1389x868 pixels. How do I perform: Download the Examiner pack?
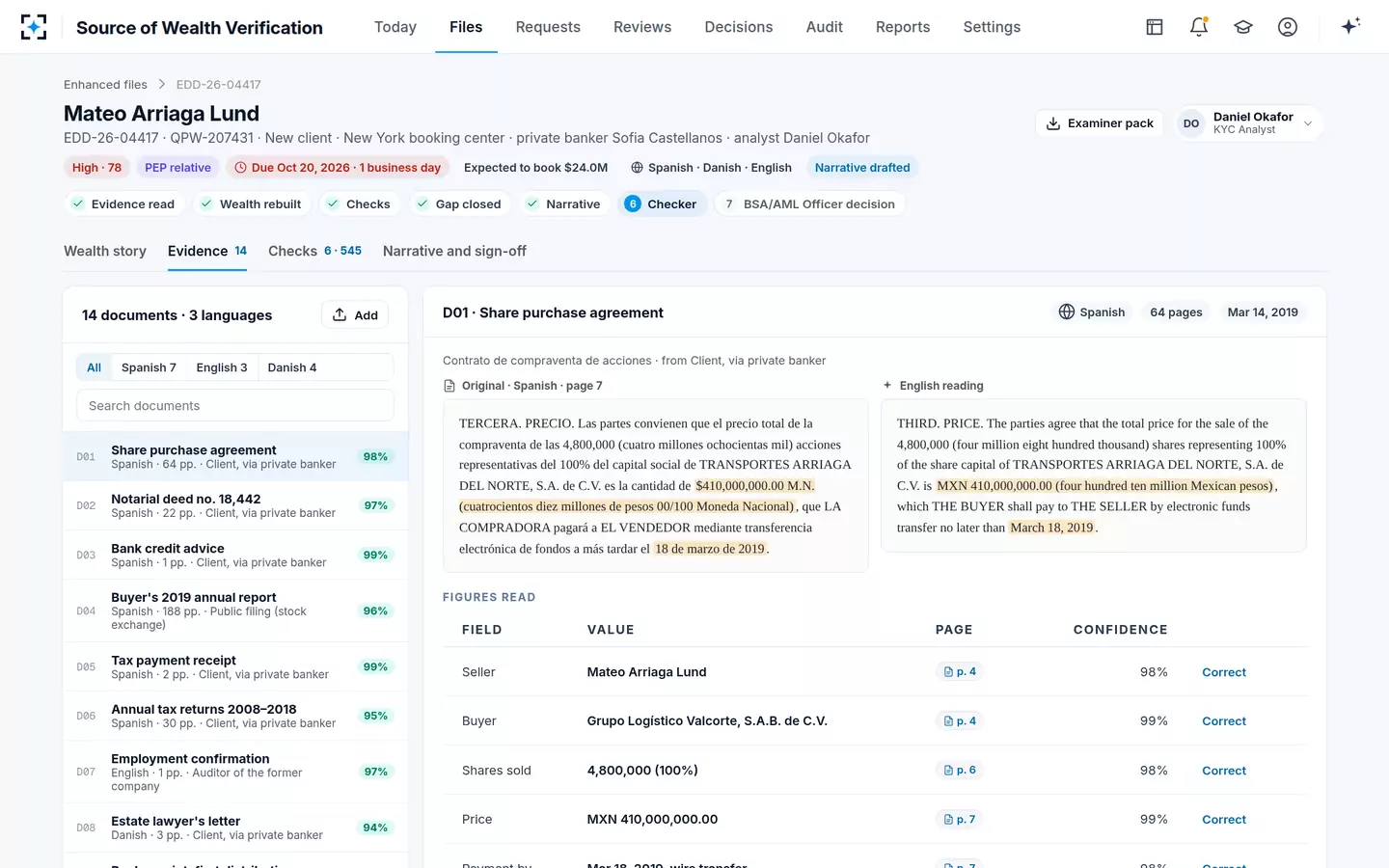coord(1100,123)
